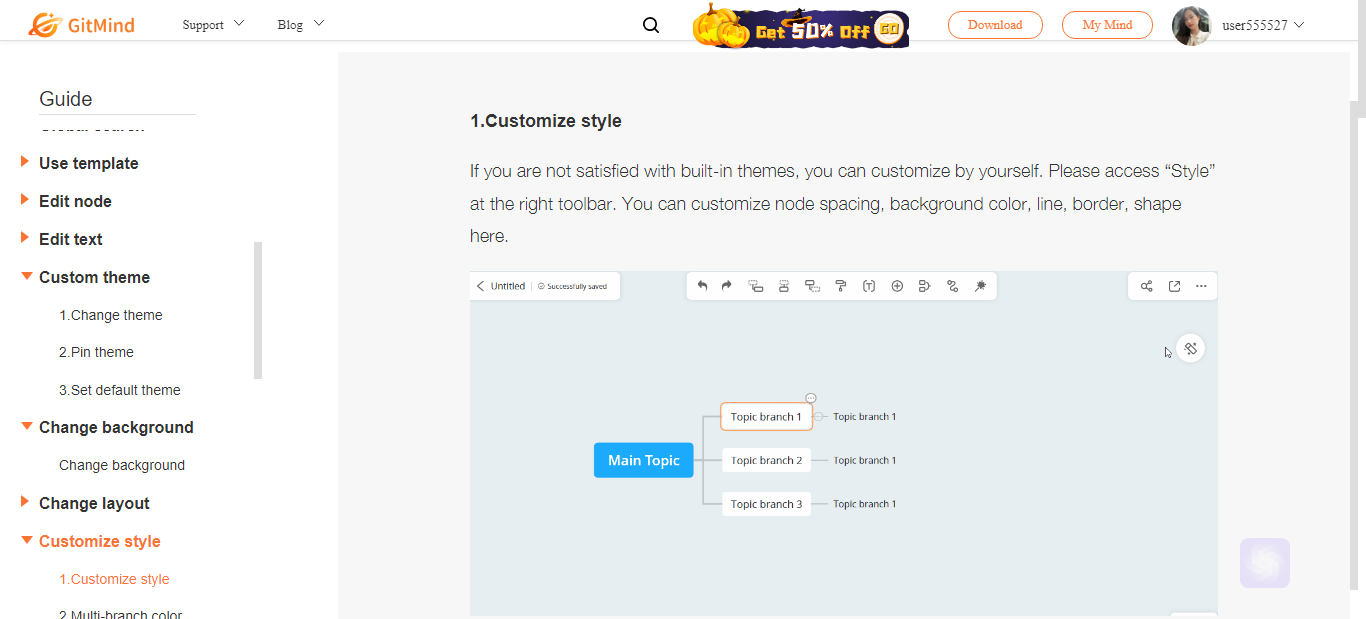Viewport: 1366px width, 619px height.
Task: Click the redo arrow in the mind map toolbar
Action: tap(727, 286)
